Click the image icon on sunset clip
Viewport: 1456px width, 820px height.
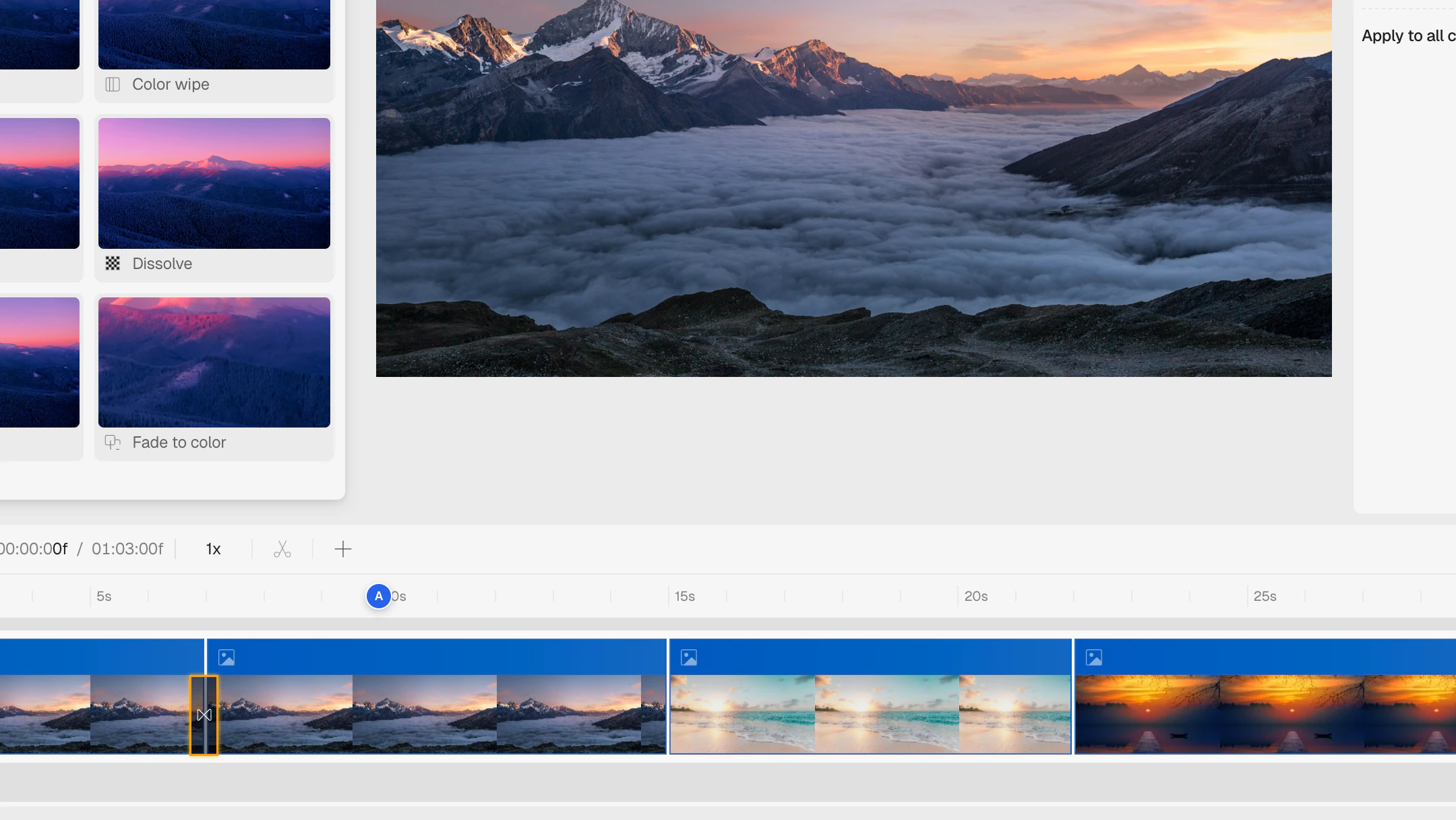[1093, 657]
